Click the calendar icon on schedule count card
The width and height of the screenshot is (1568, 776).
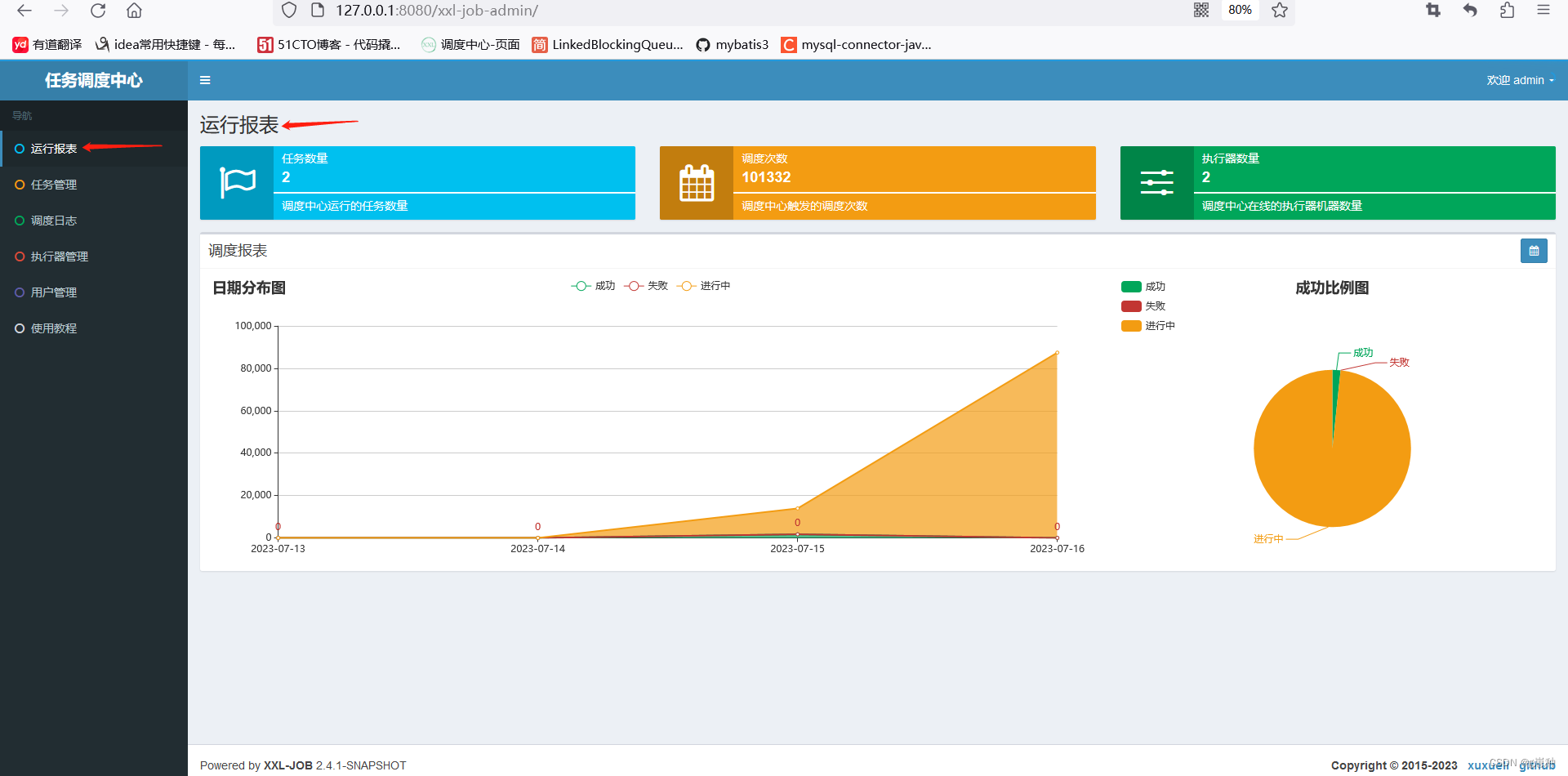click(x=697, y=183)
